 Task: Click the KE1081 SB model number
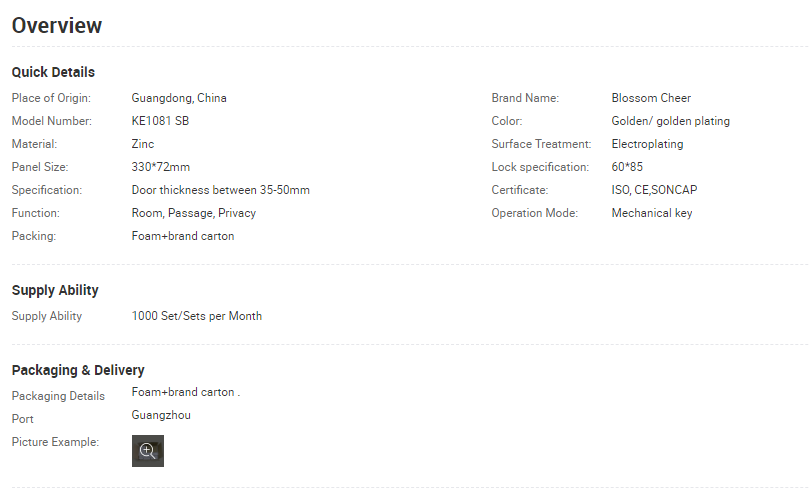click(x=160, y=121)
